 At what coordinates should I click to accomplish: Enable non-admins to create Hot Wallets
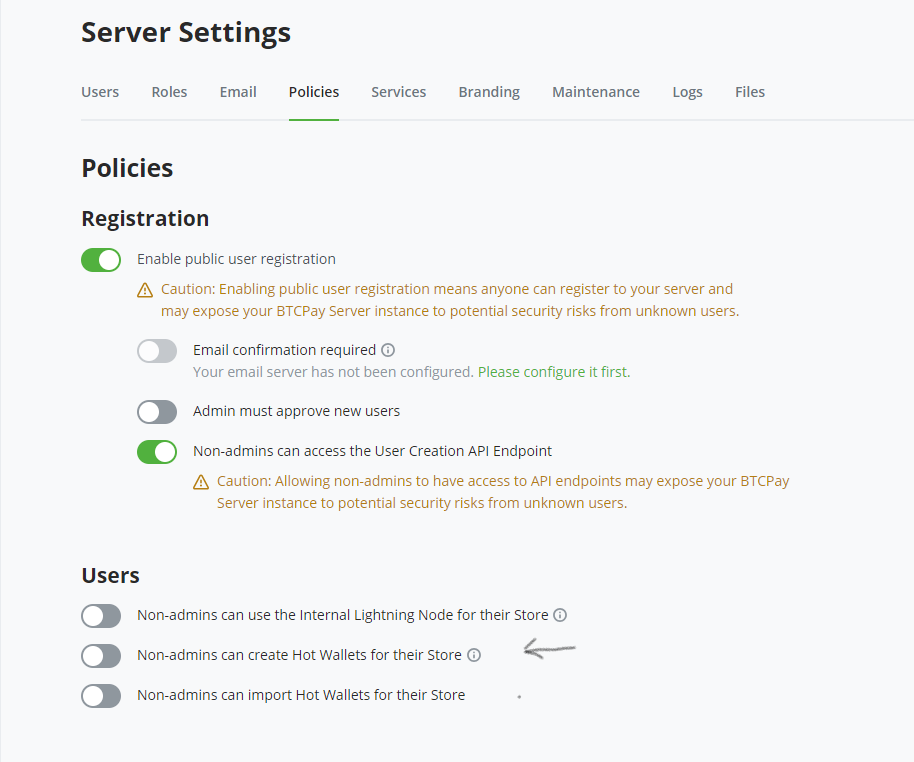[101, 655]
